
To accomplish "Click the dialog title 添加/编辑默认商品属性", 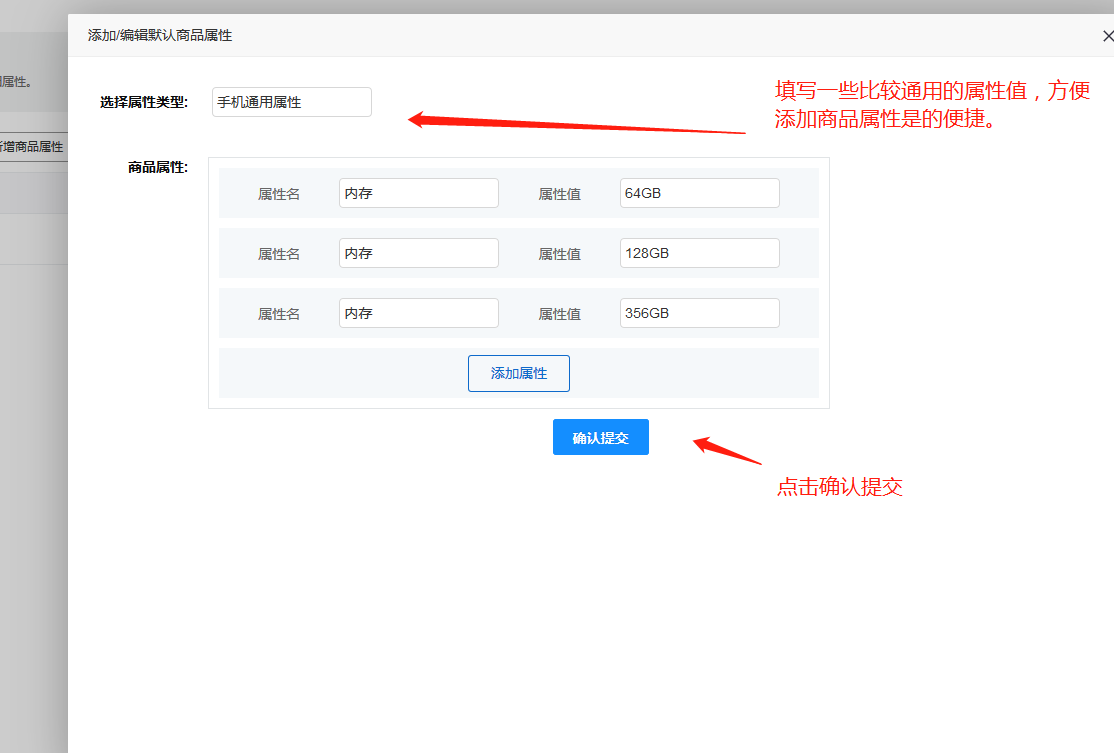I will point(160,34).
